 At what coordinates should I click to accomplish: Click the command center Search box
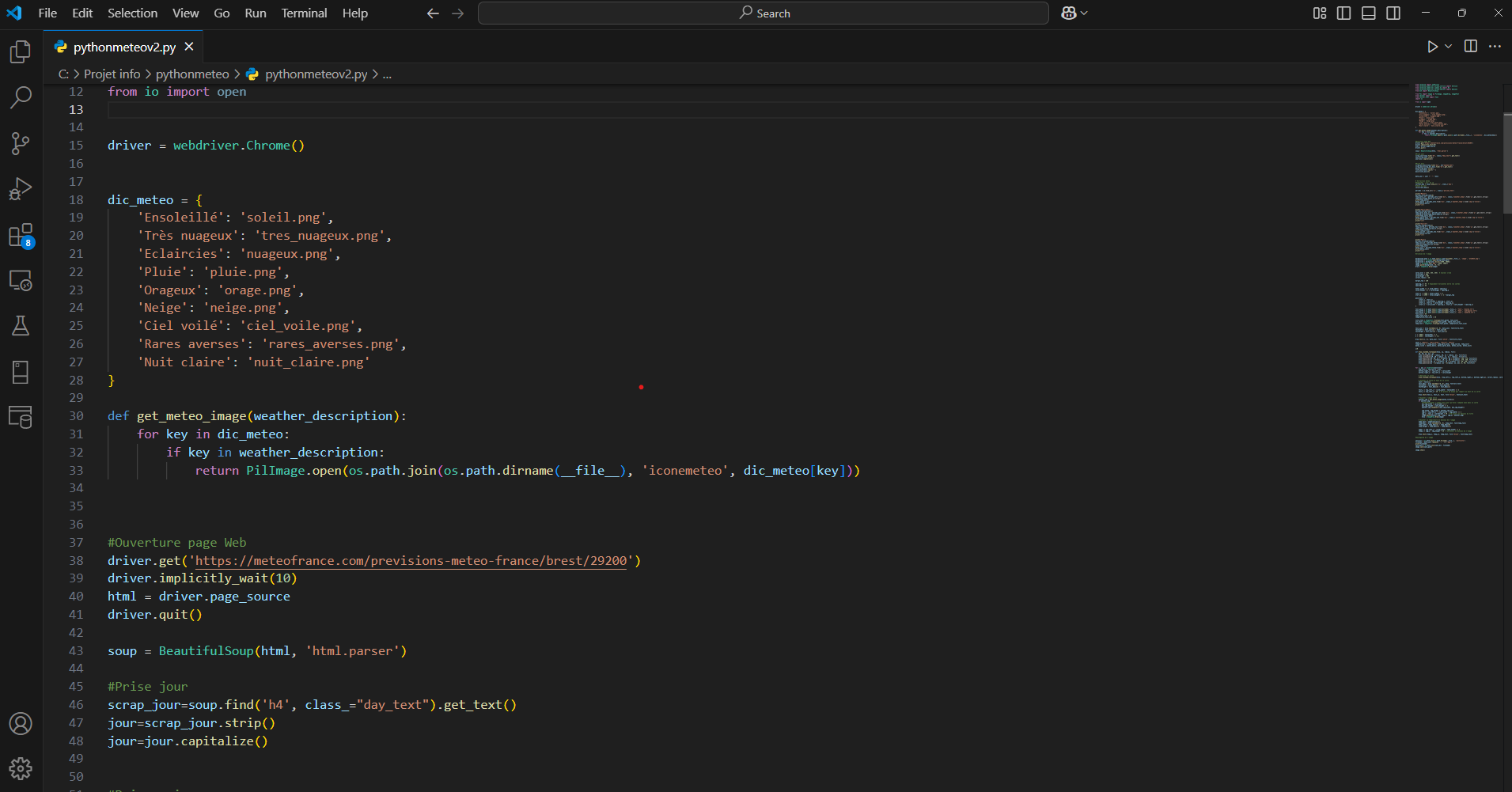[x=764, y=13]
